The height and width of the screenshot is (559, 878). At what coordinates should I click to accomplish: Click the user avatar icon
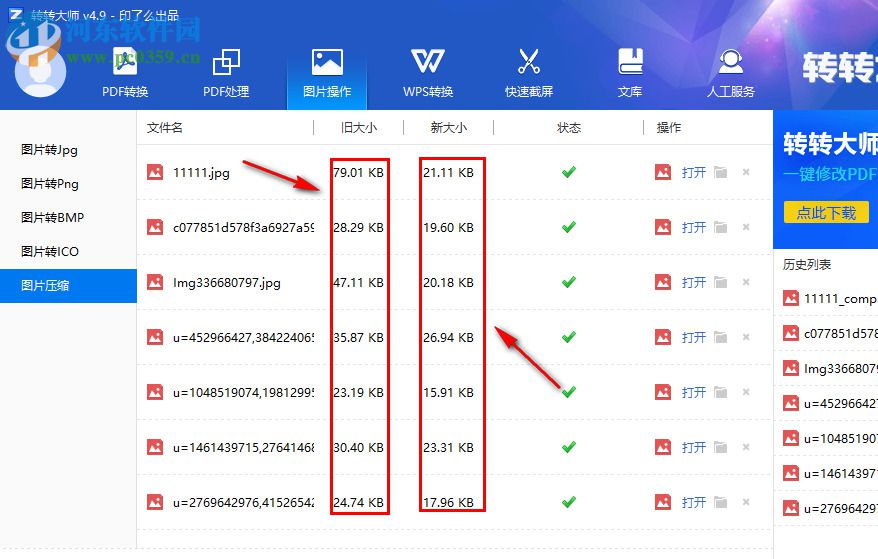point(39,71)
